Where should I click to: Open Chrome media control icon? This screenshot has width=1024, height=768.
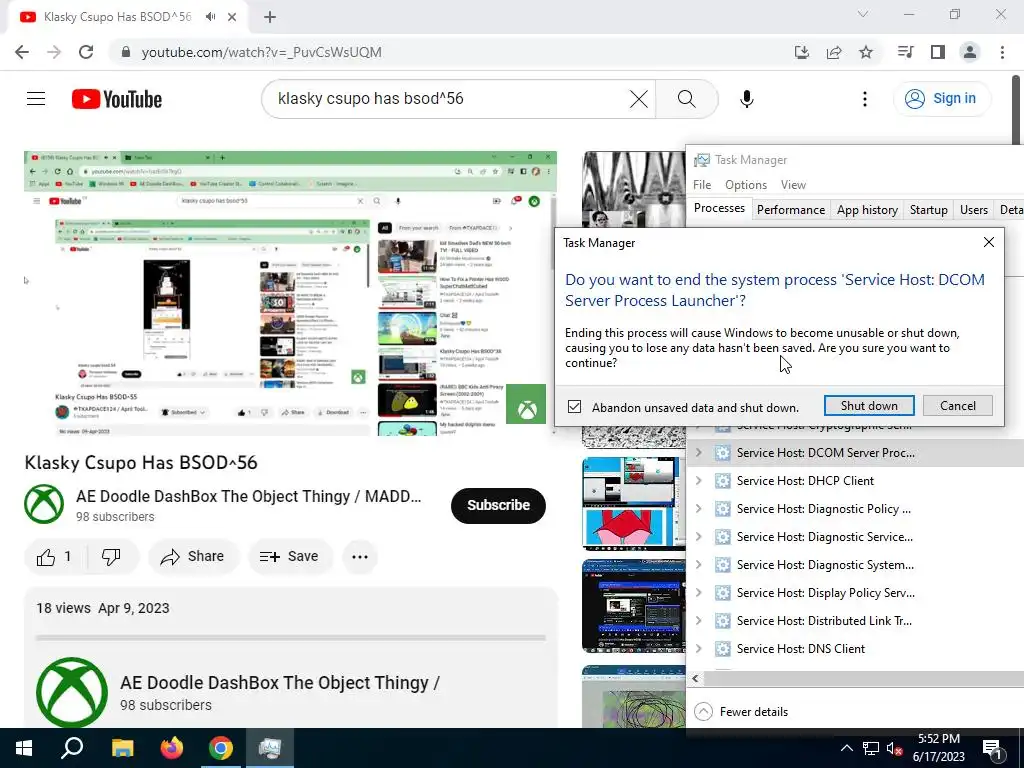coord(905,52)
